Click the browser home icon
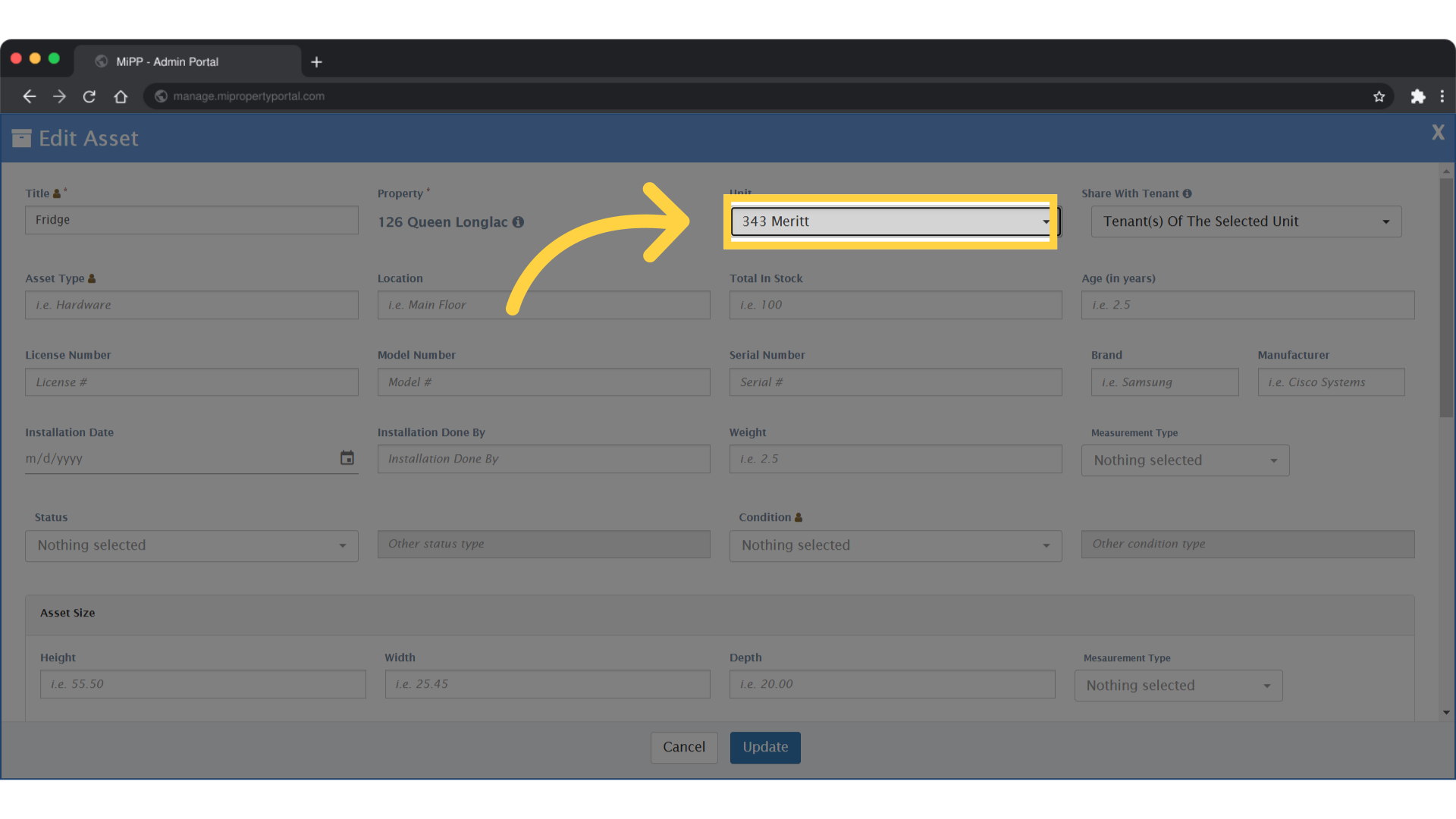The height and width of the screenshot is (819, 1456). [x=121, y=96]
